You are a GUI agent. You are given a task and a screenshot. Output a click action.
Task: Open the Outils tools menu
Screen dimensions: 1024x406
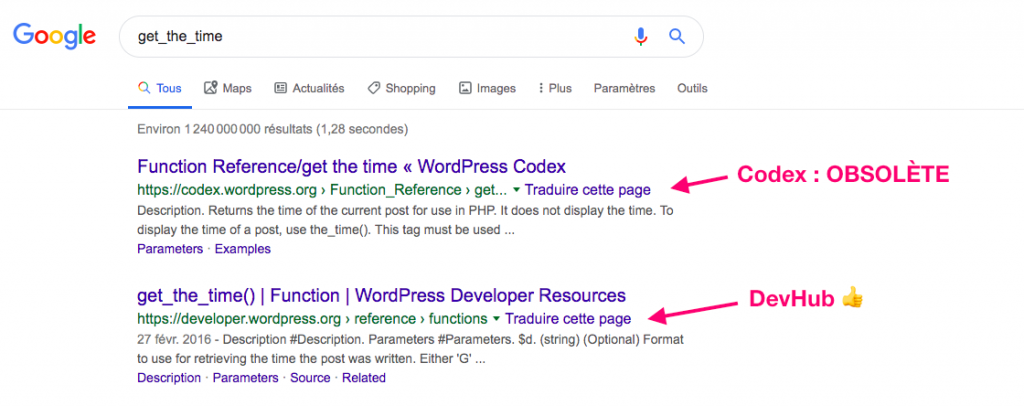pyautogui.click(x=692, y=88)
